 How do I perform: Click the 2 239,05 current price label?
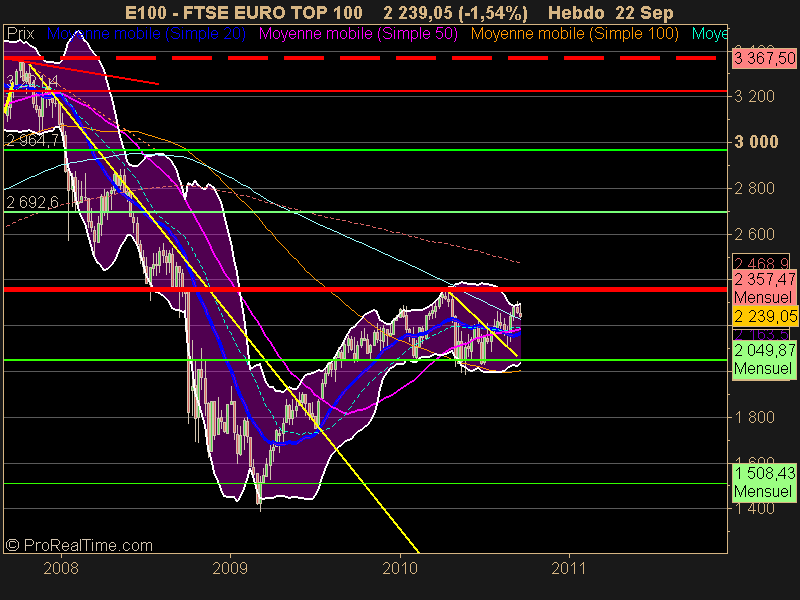[764, 316]
